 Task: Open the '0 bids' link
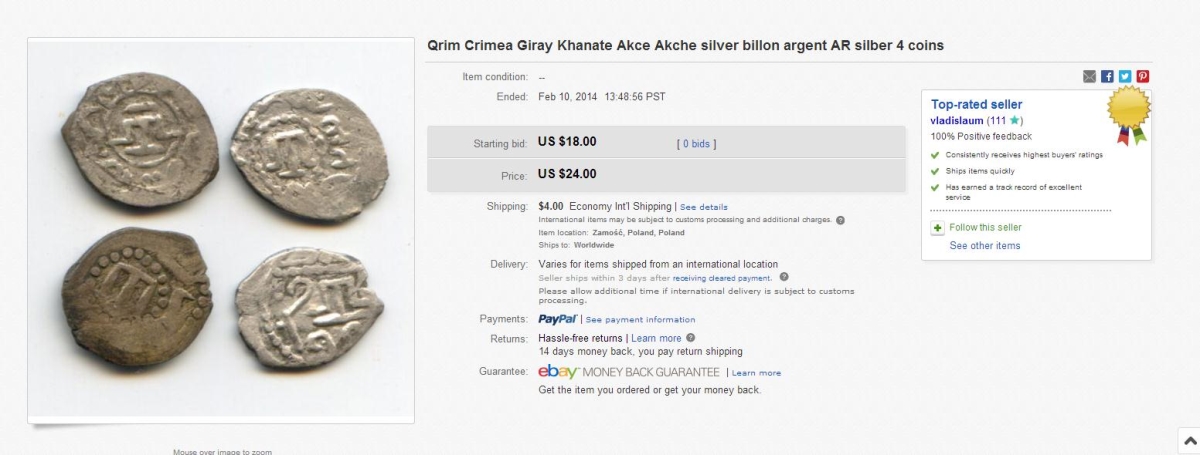click(697, 144)
